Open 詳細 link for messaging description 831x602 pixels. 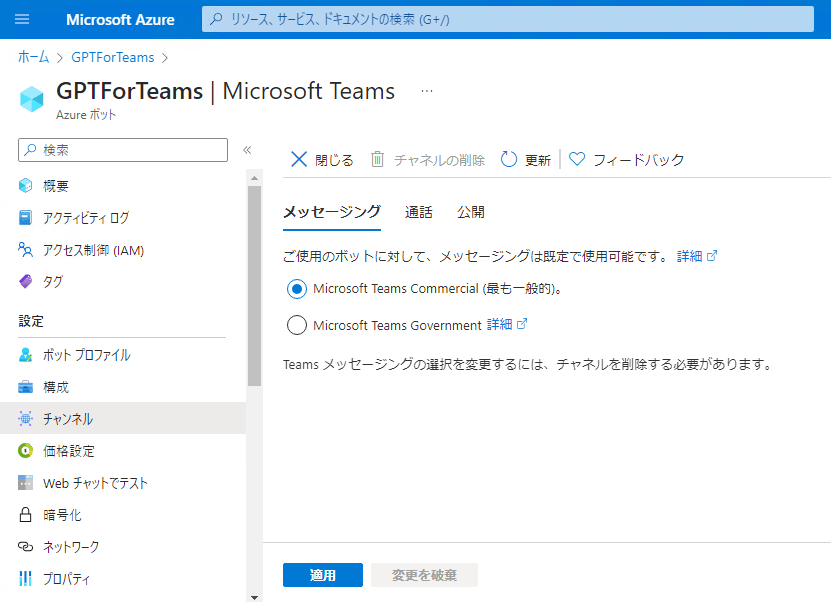(x=689, y=256)
